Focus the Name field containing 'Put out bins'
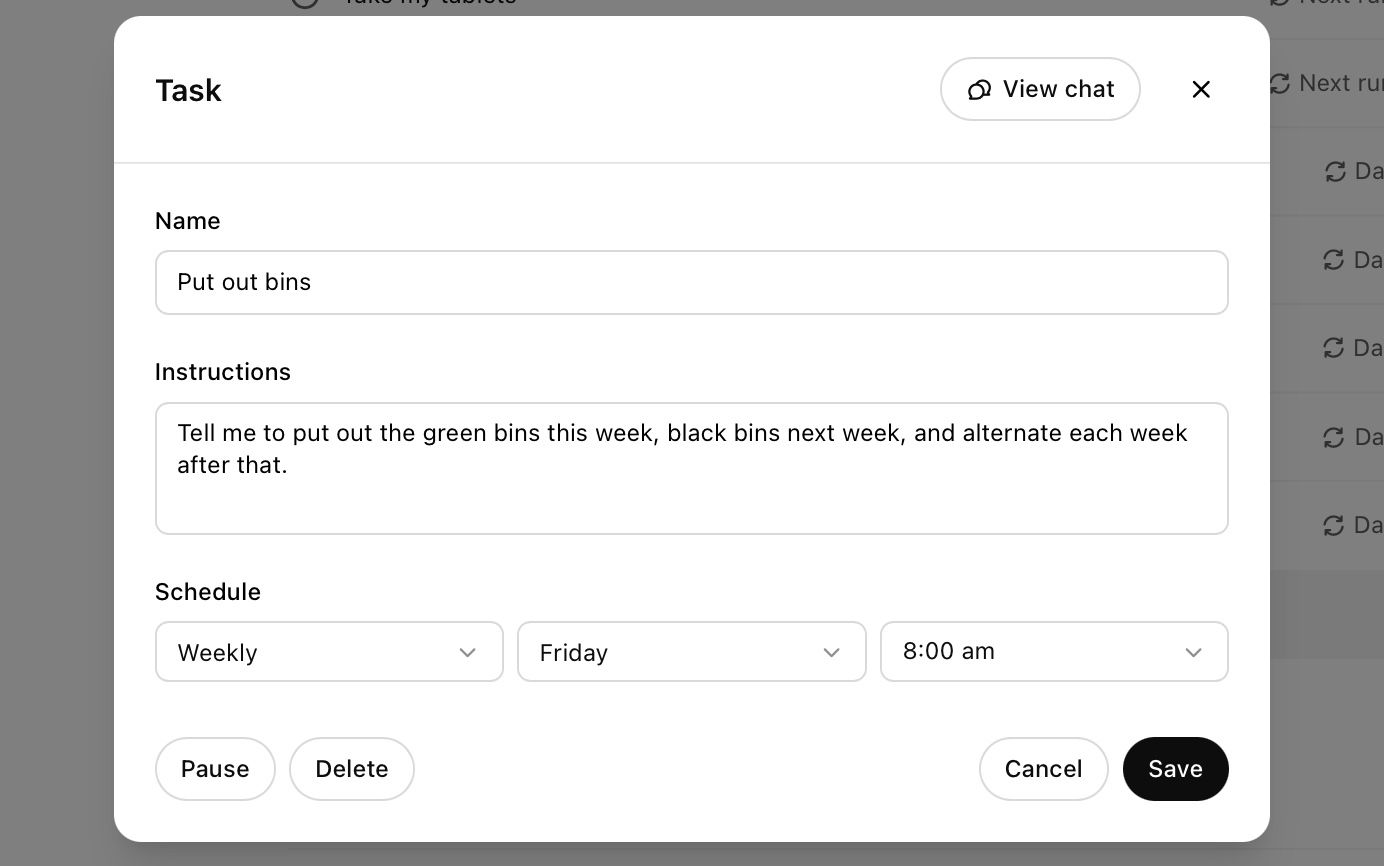The height and width of the screenshot is (866, 1384). click(691, 282)
